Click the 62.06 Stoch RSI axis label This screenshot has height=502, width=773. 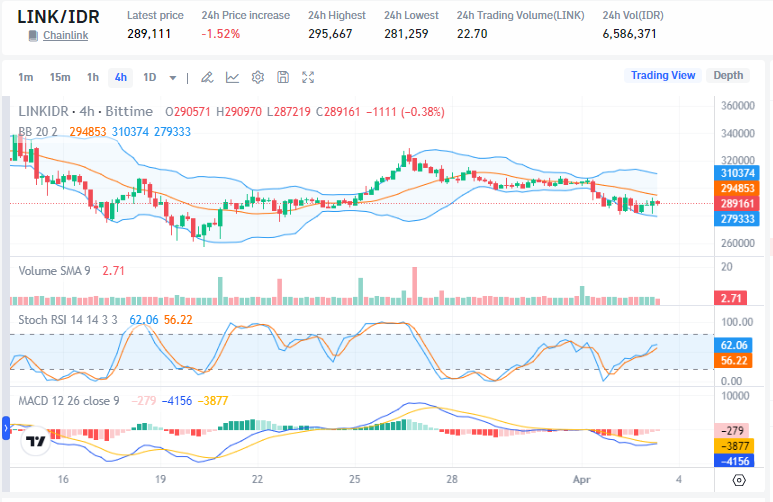(x=734, y=345)
